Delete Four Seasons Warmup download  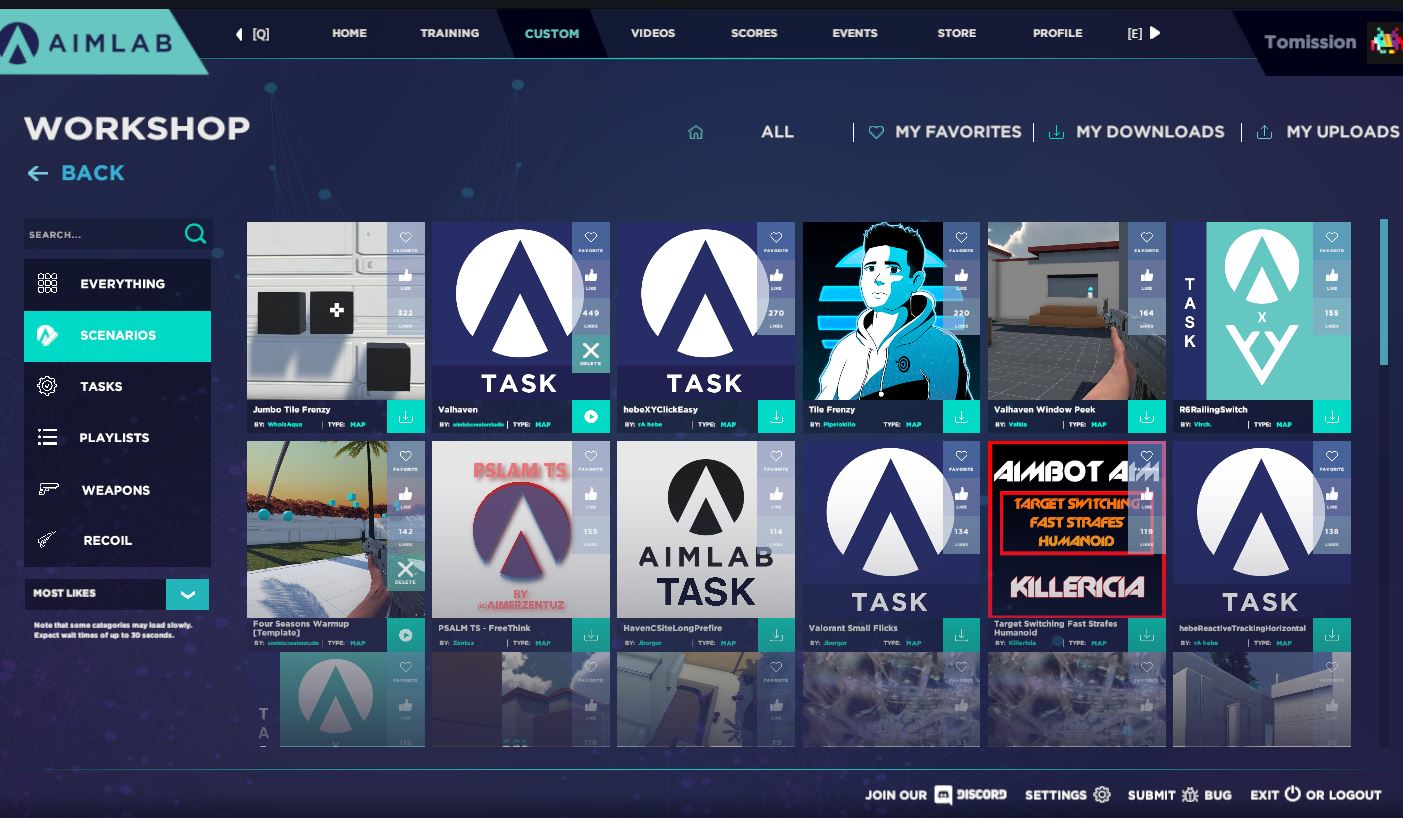pyautogui.click(x=406, y=572)
